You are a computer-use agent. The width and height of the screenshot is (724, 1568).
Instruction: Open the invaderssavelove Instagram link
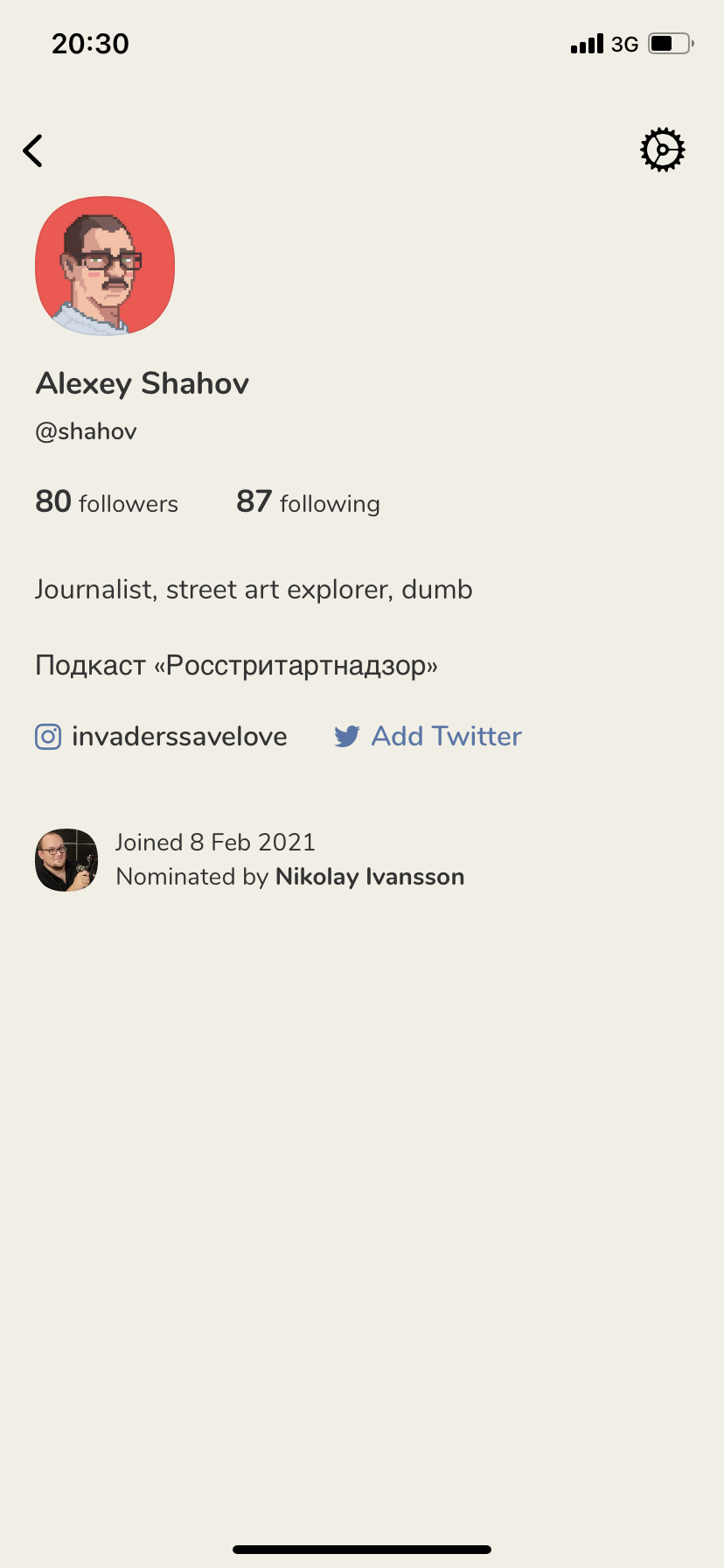click(179, 737)
